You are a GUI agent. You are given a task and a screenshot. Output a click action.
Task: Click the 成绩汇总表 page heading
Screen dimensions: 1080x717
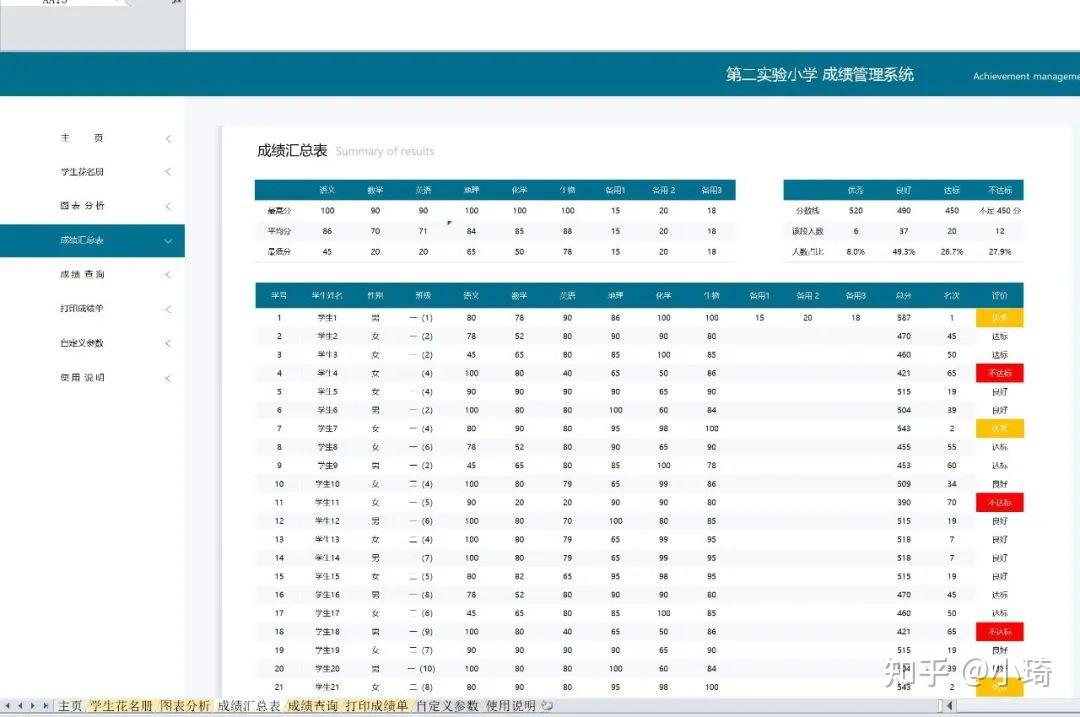pyautogui.click(x=292, y=151)
